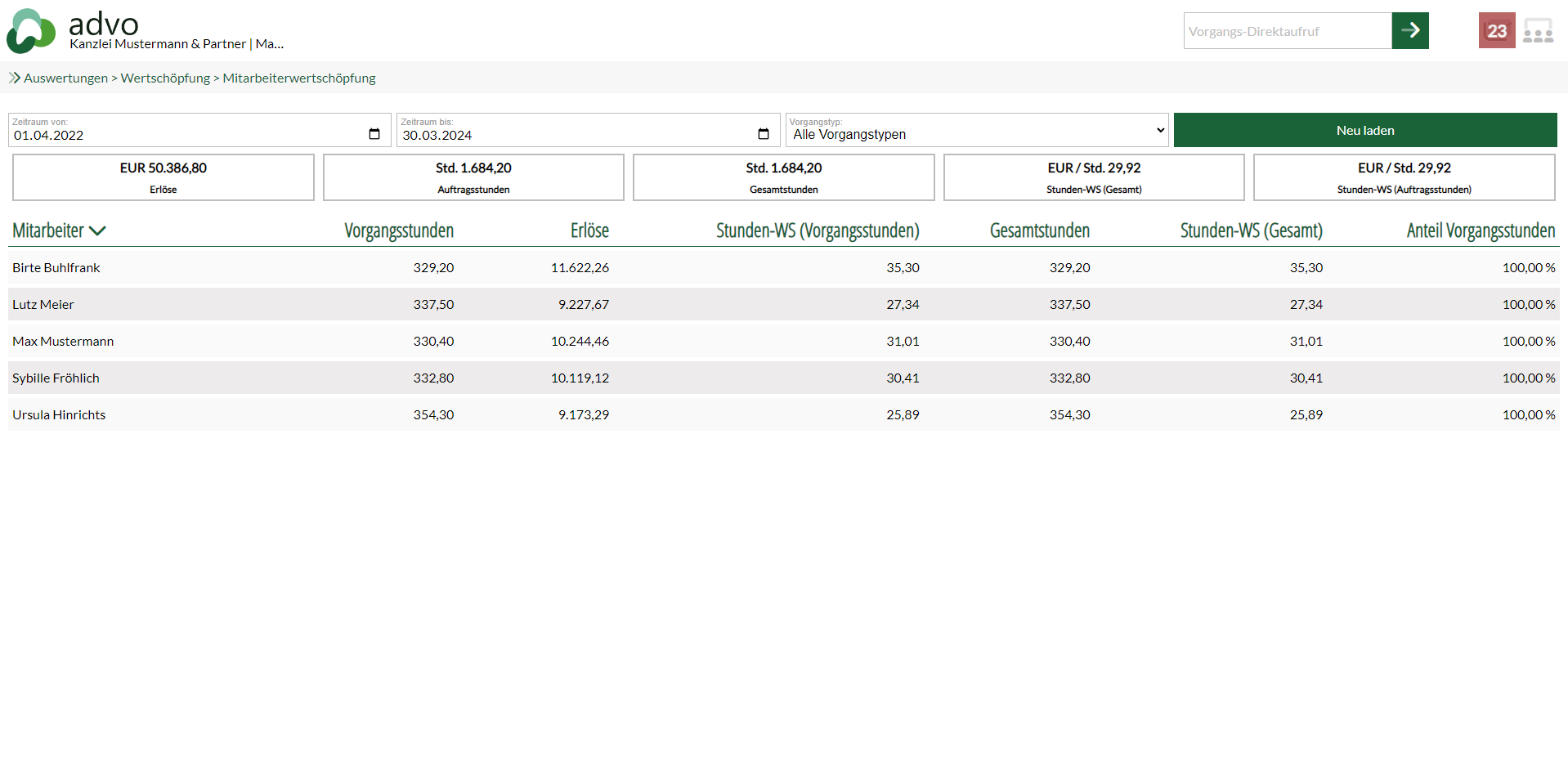Viewport: 1568px width, 783px height.
Task: Click the EUR 50.386,80 Erlöse tile
Action: [x=164, y=177]
